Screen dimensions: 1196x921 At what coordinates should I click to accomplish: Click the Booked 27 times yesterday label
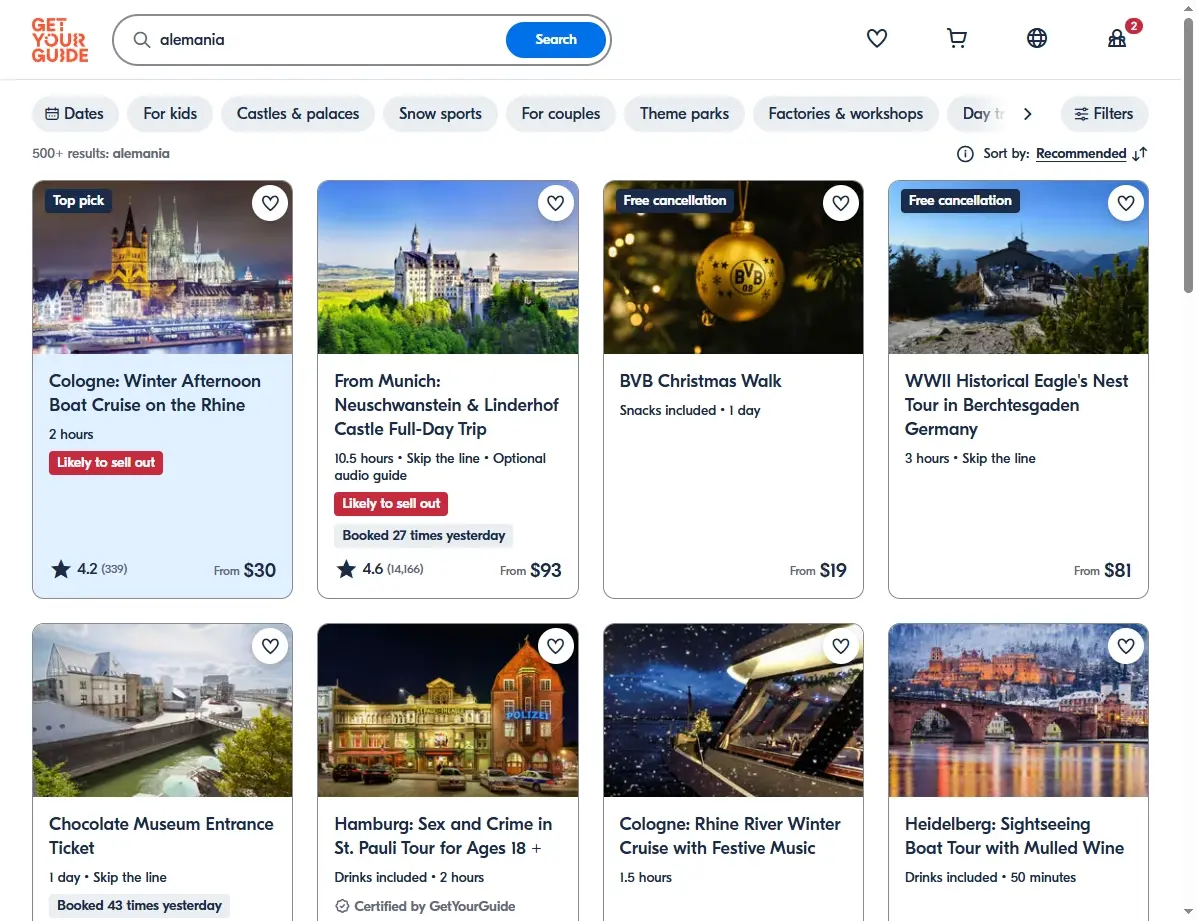(423, 536)
